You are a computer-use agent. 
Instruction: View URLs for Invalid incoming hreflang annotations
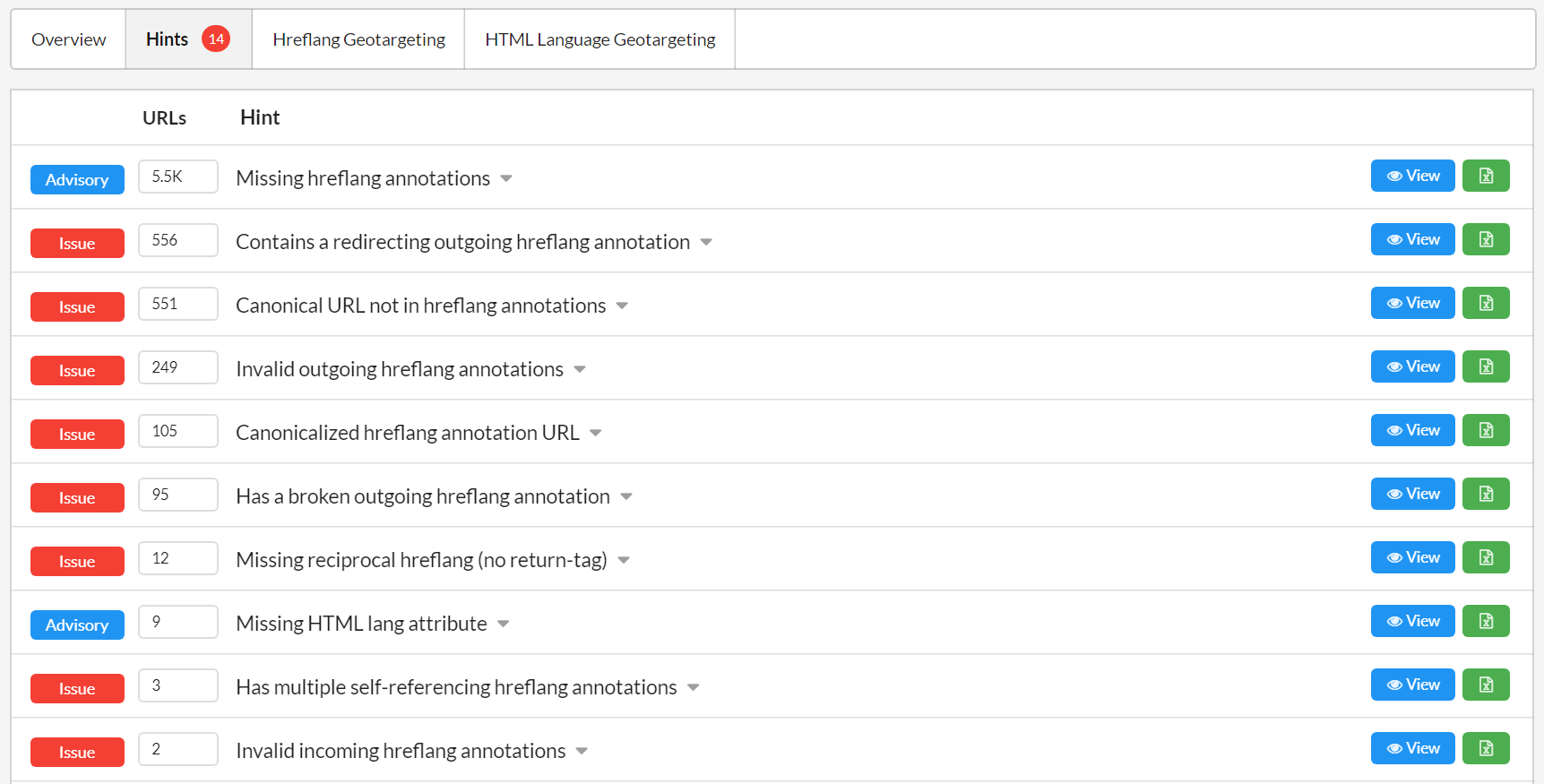1413,748
